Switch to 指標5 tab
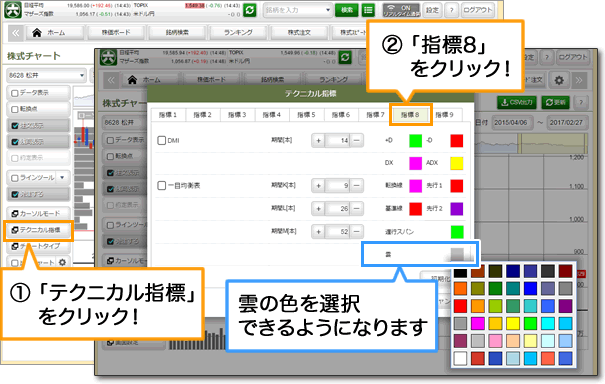This screenshot has height=384, width=605. pos(306,115)
